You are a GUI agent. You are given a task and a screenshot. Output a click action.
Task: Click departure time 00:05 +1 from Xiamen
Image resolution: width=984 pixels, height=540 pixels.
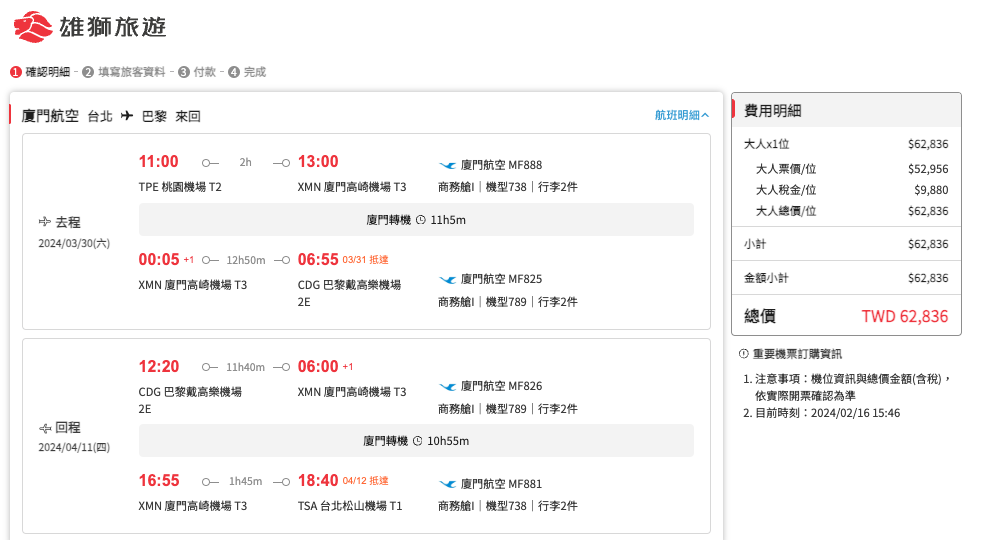point(166,259)
